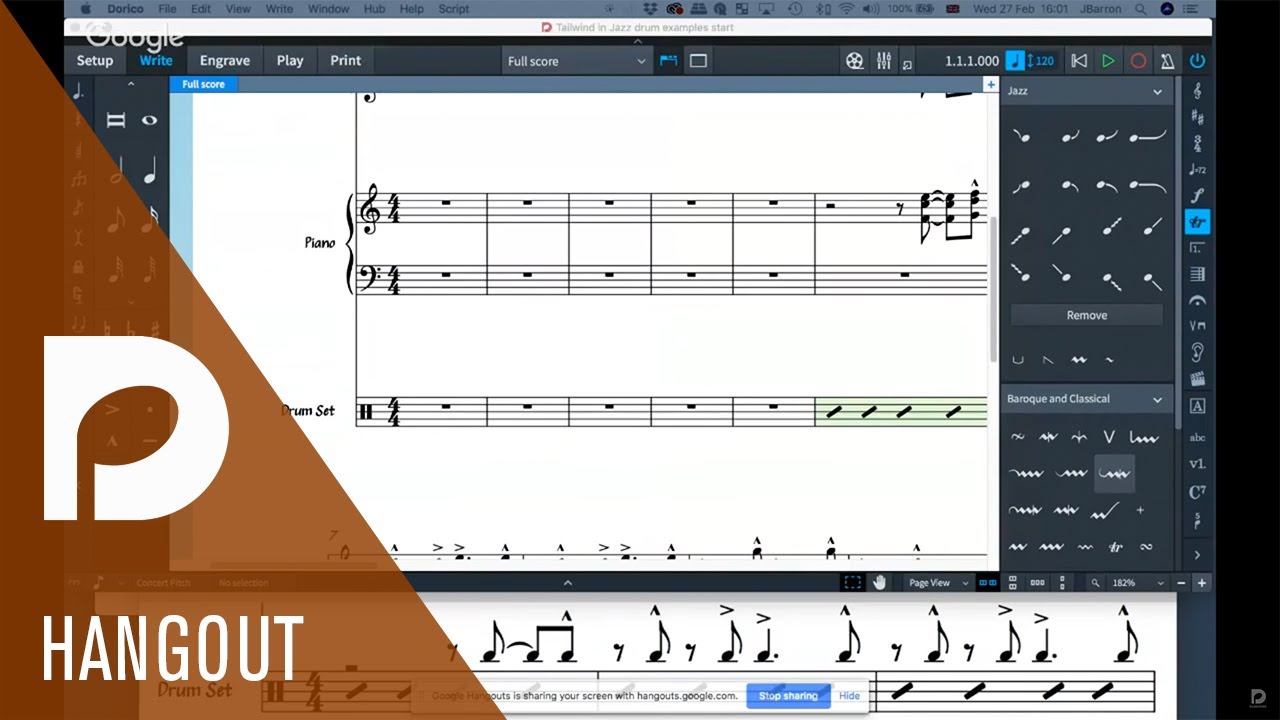Open the Print mode tab
The height and width of the screenshot is (720, 1280).
[346, 61]
